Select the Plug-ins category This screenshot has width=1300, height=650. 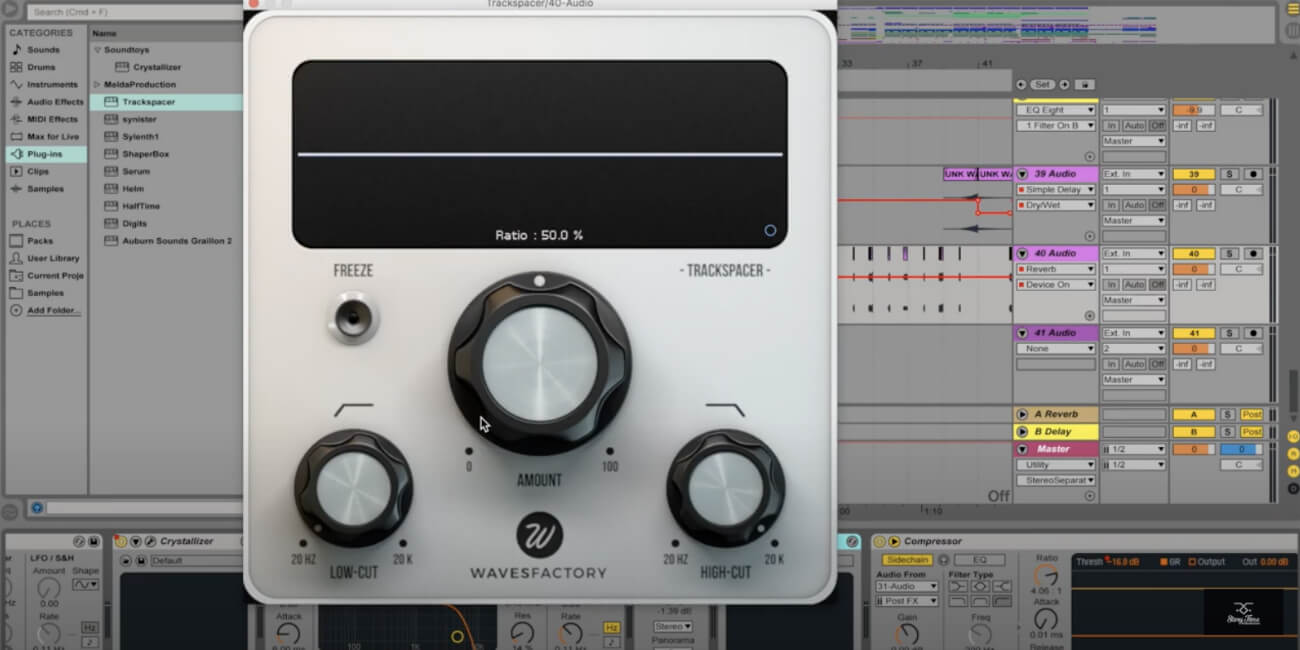(45, 154)
